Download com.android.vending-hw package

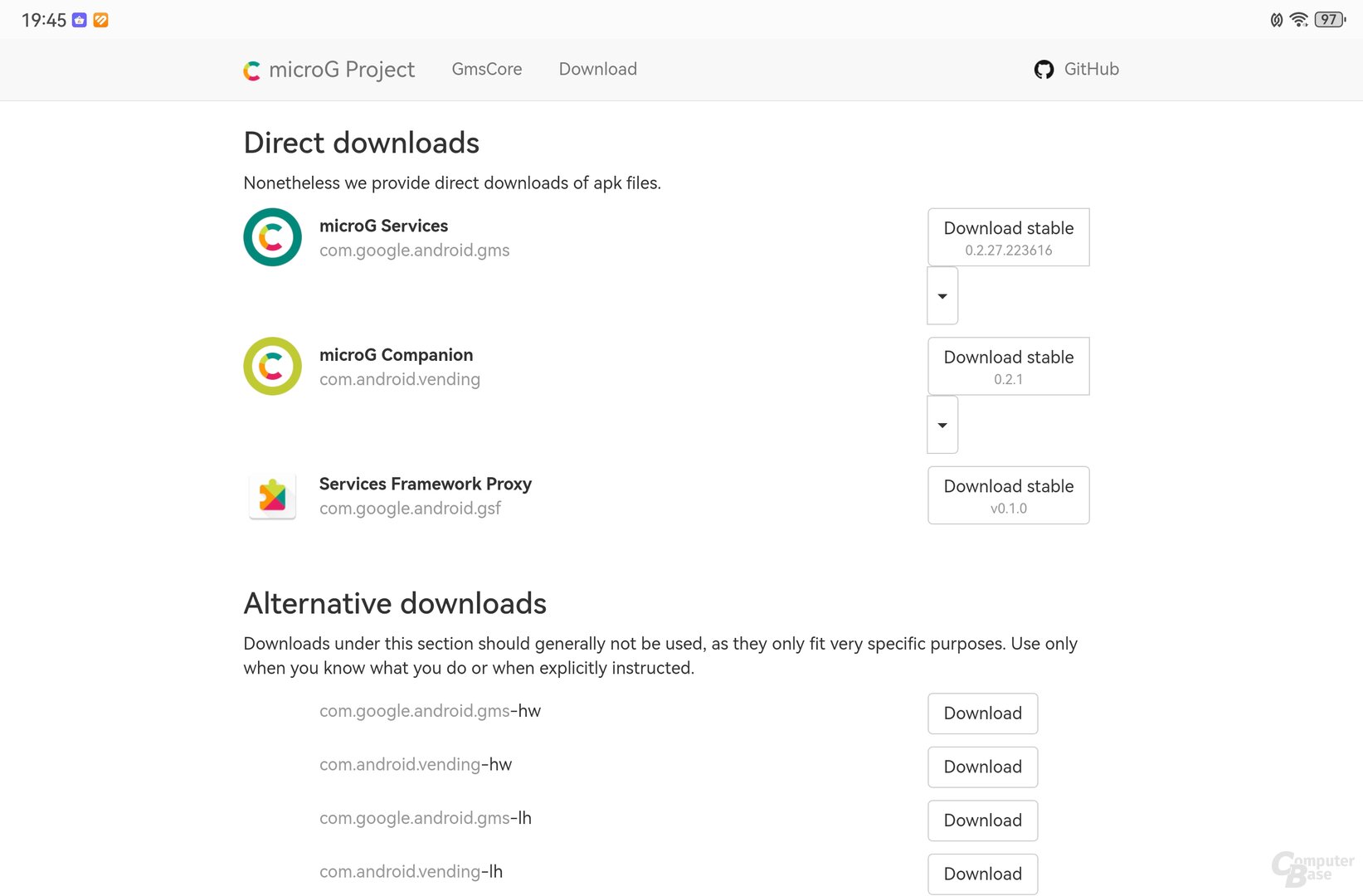tap(983, 767)
